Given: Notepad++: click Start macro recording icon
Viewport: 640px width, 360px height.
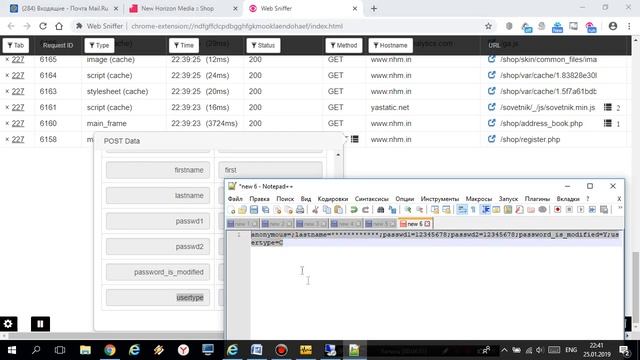Looking at the screenshot, I should [557, 210].
